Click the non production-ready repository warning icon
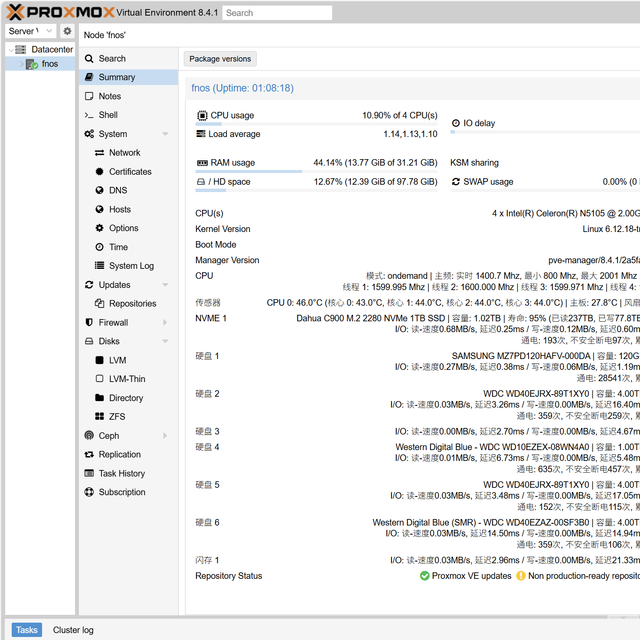The height and width of the screenshot is (640, 640). [521, 576]
